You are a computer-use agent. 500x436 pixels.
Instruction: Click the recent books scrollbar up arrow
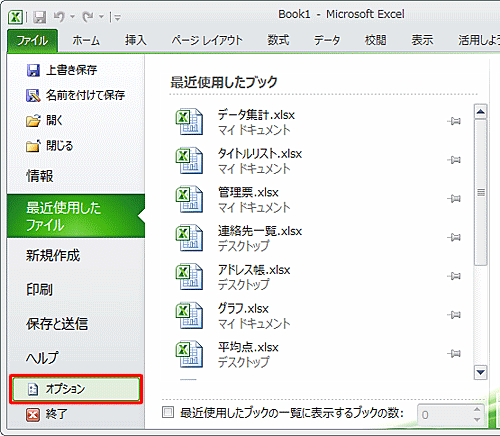click(480, 112)
